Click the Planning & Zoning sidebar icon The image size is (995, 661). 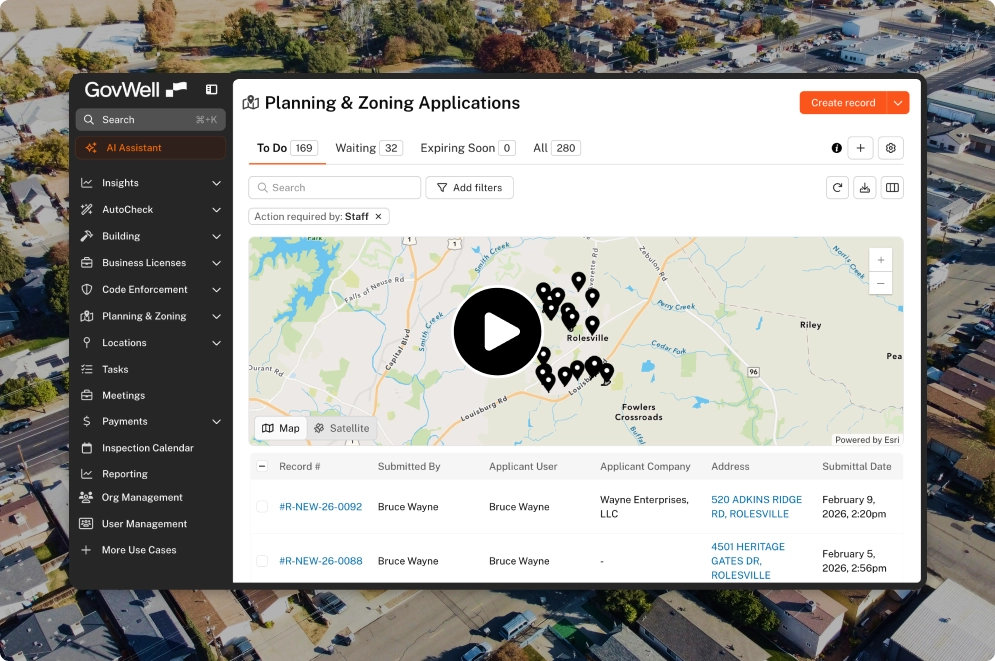pos(87,316)
